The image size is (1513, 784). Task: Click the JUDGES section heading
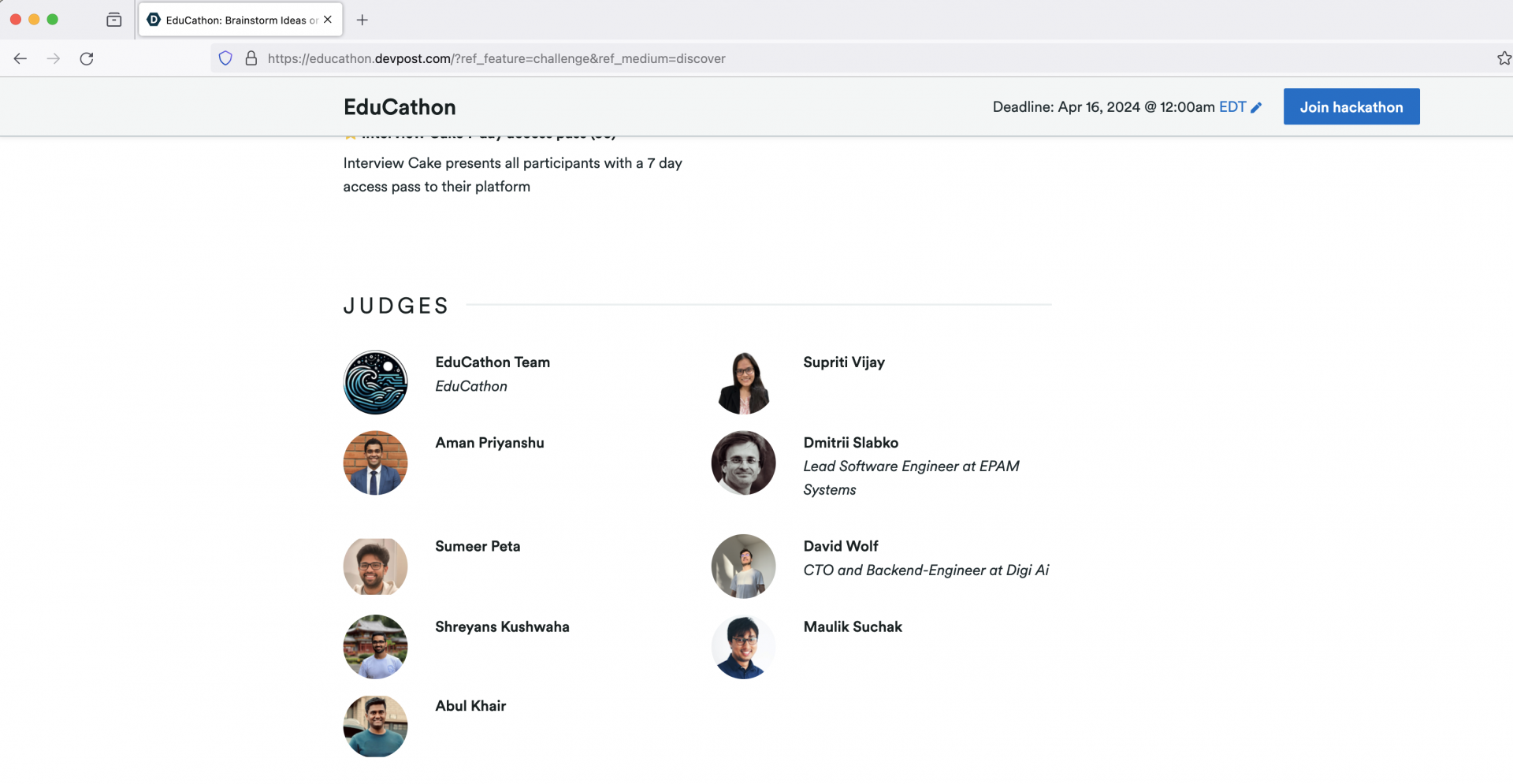(396, 306)
